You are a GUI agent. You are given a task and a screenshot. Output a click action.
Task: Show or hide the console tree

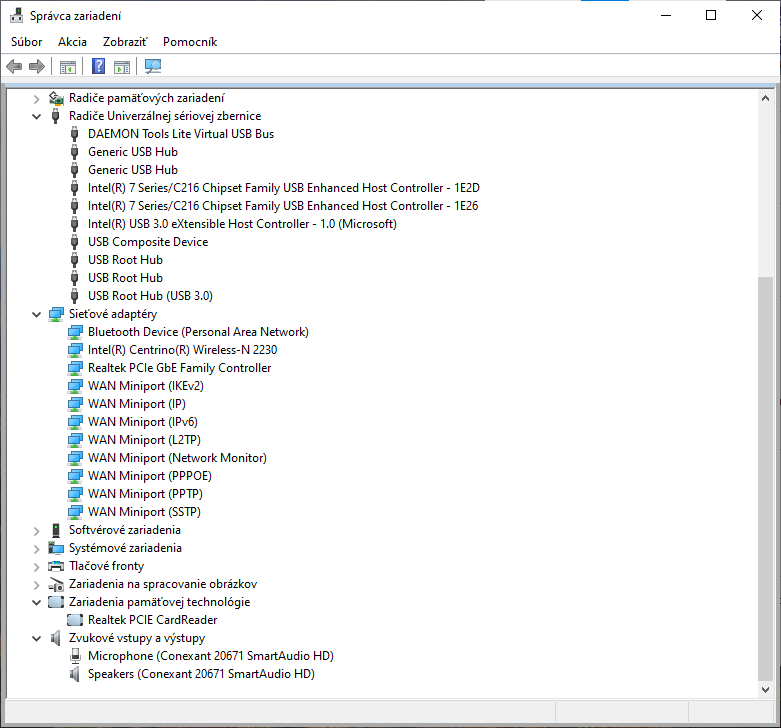(68, 66)
